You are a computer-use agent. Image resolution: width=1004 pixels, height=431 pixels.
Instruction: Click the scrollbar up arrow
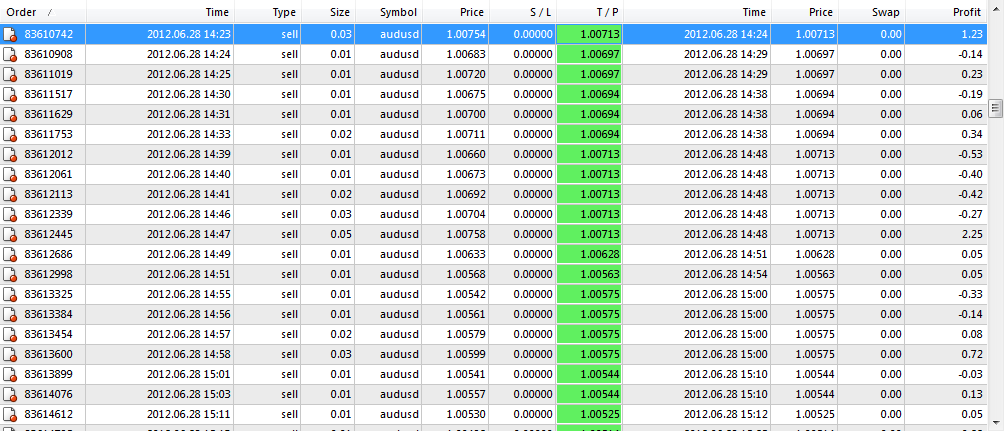pos(996,7)
